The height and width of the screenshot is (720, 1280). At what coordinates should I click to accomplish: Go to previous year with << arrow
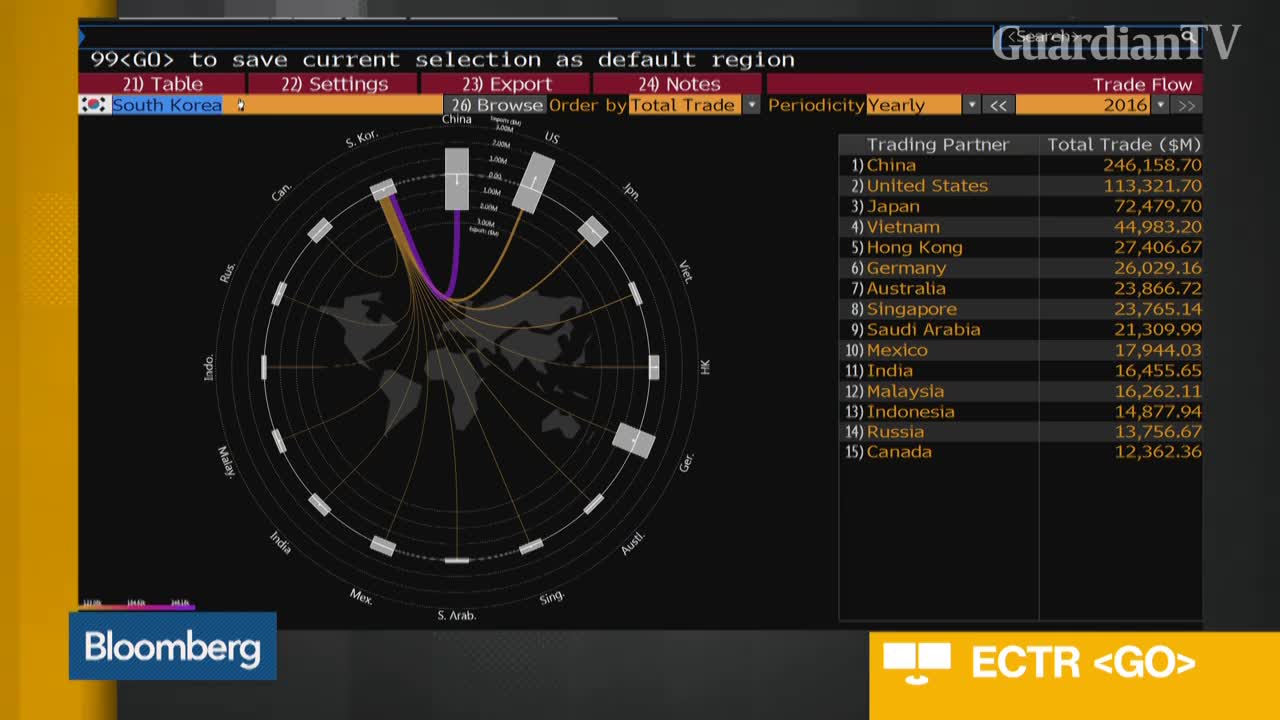pos(997,105)
